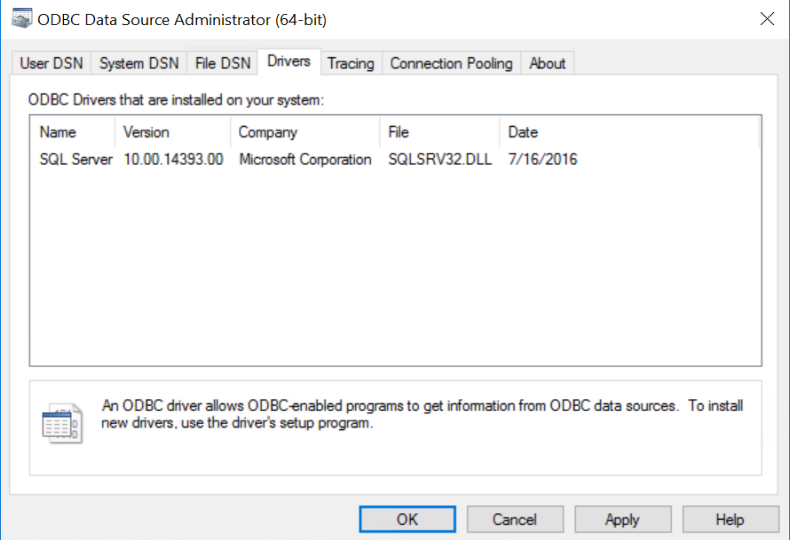Click the Apply button
The image size is (790, 540).
623,519
